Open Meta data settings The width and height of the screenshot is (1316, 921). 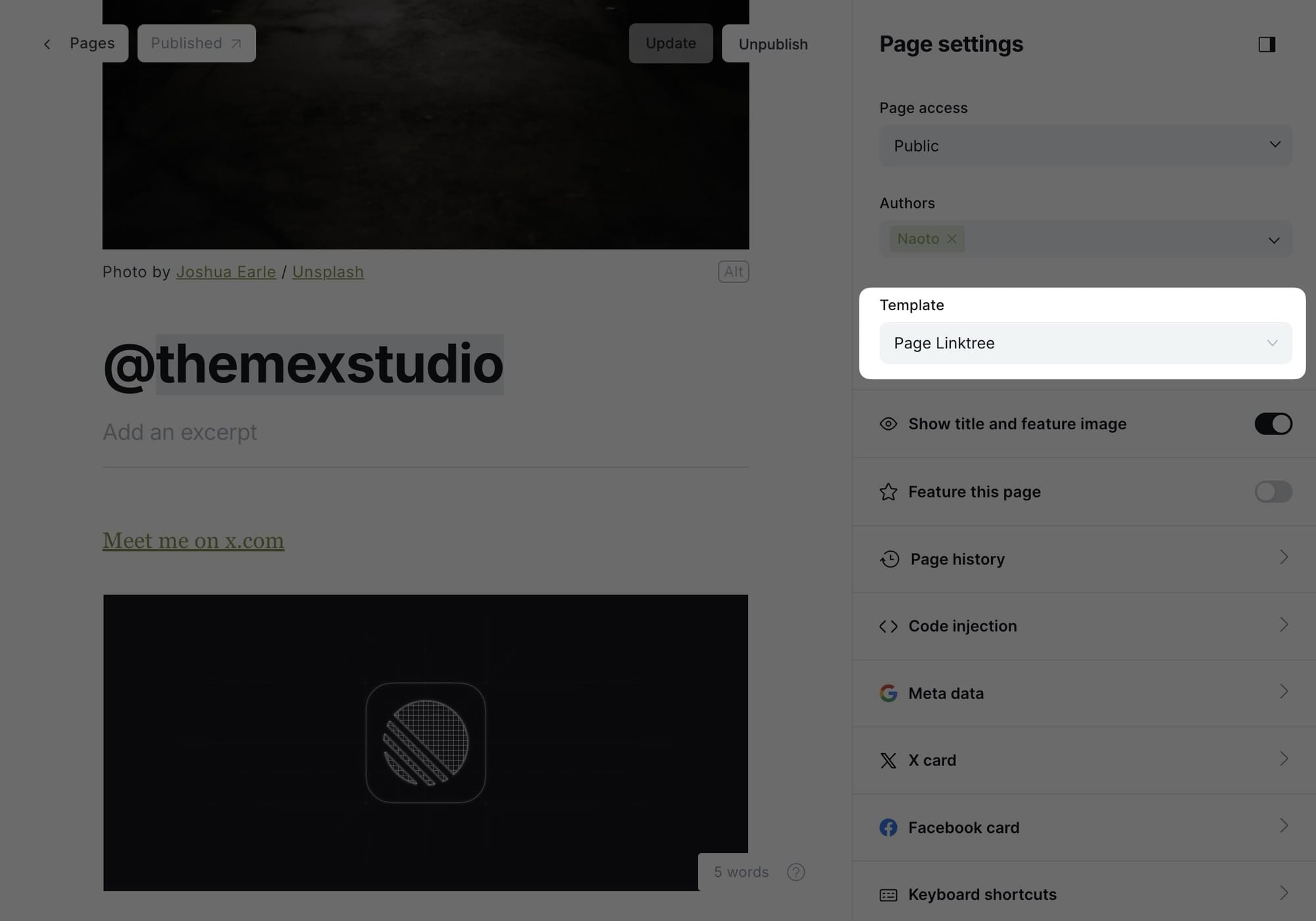coord(1084,693)
